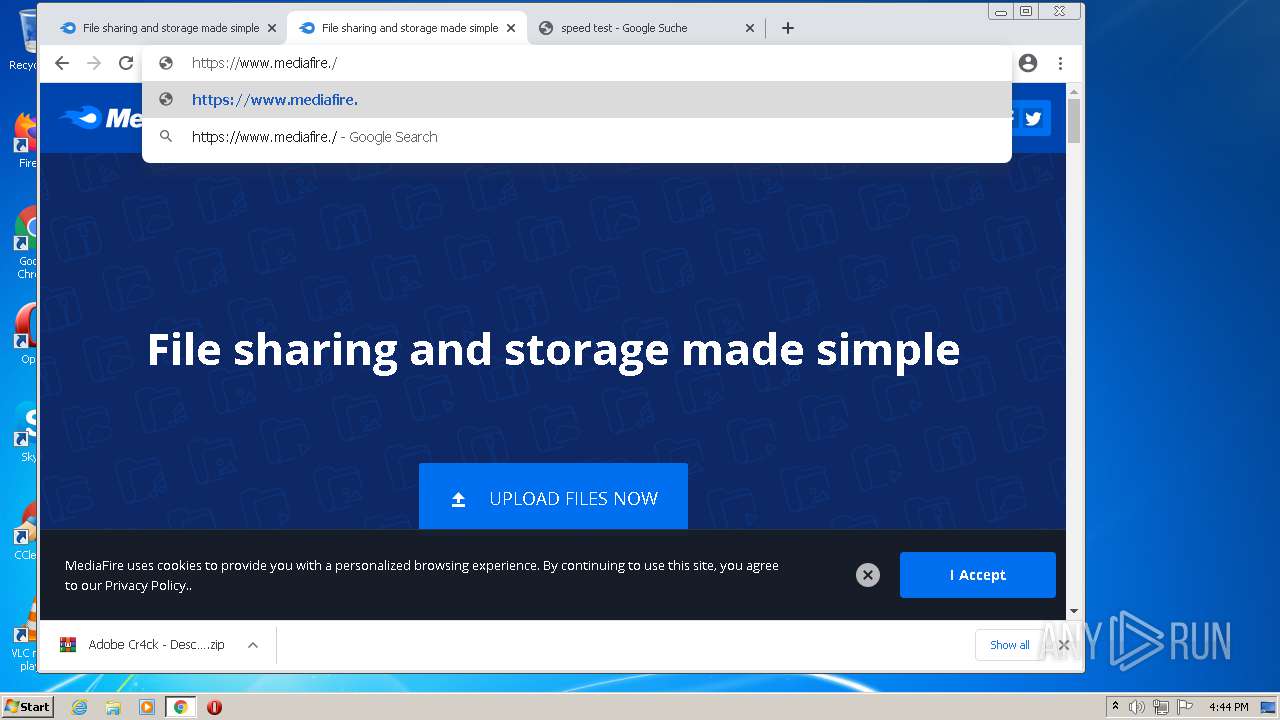Screen dimensions: 1280x720
Task: Click the globe icon in the address bar
Action: pos(166,63)
